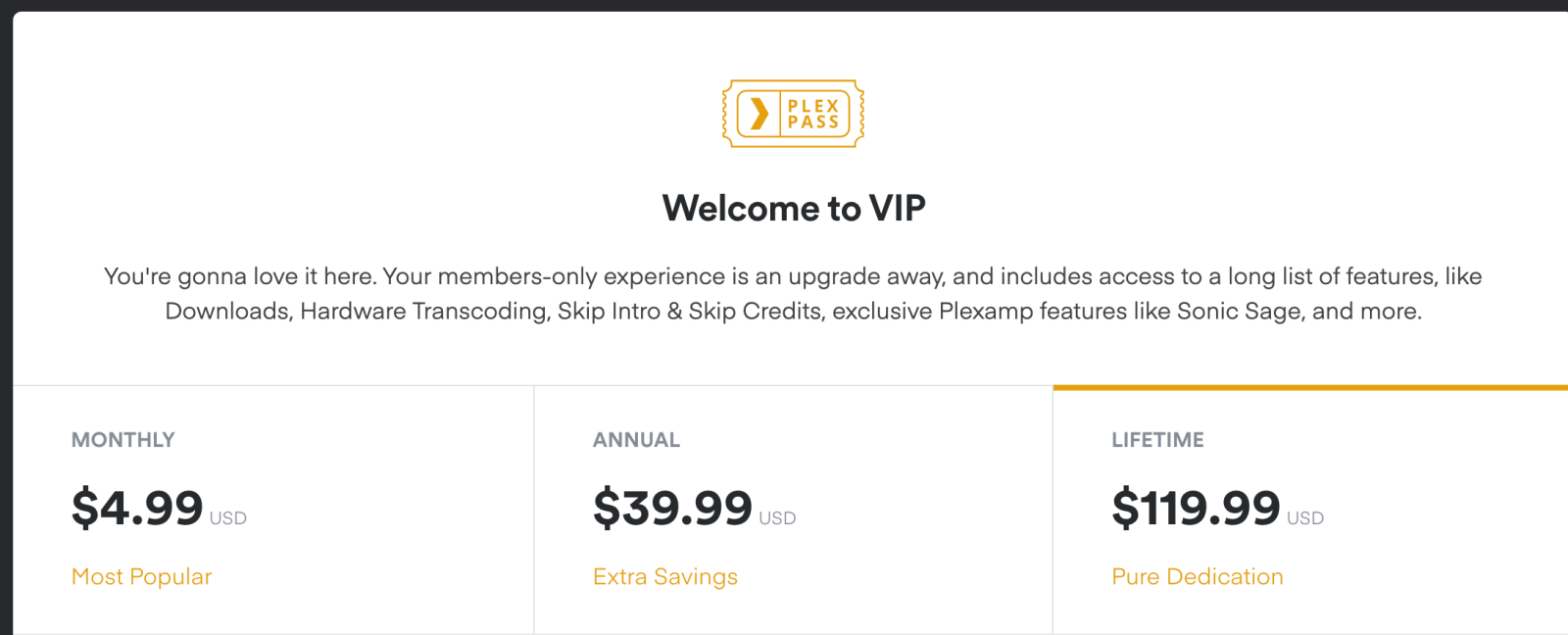Click the orange chevron in Plex logo
This screenshot has height=635, width=1568.
[x=759, y=114]
